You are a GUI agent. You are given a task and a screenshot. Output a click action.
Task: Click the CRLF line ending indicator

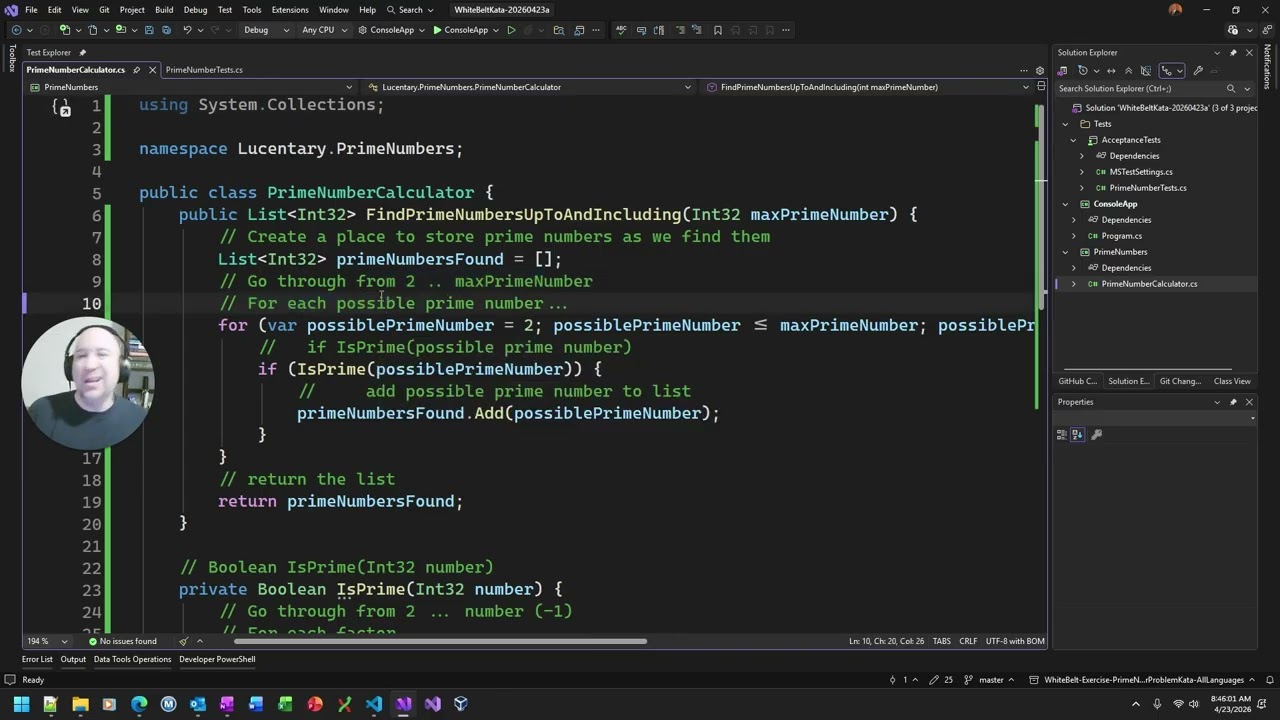(x=968, y=641)
